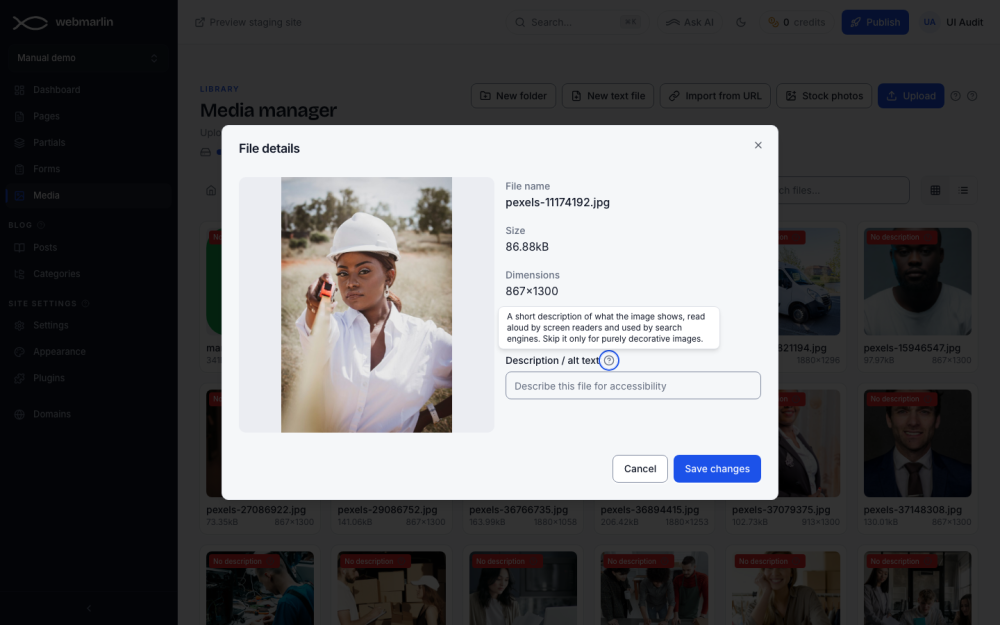Open Domains in the sidebar
1000x625 pixels.
point(88,414)
